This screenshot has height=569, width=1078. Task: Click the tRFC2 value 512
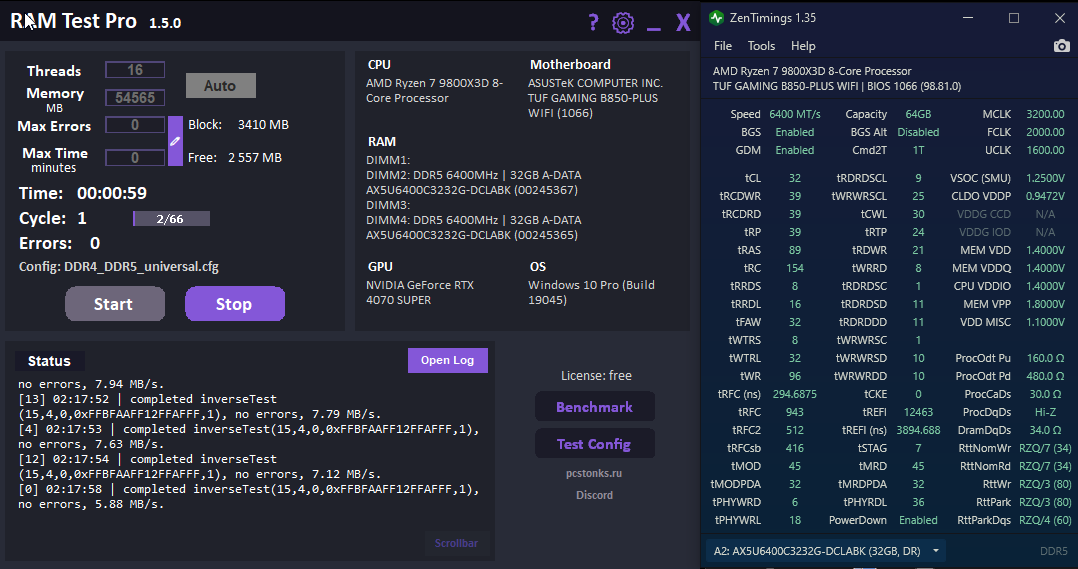(795, 430)
